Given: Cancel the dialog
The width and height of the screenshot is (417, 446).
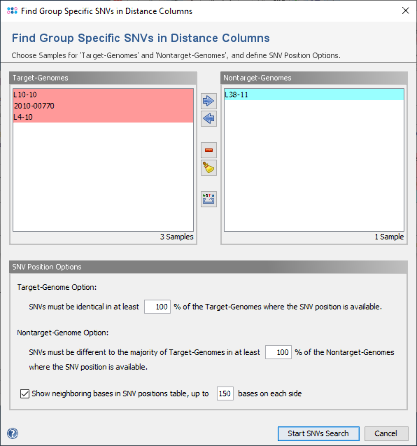Looking at the screenshot, I should [386, 433].
